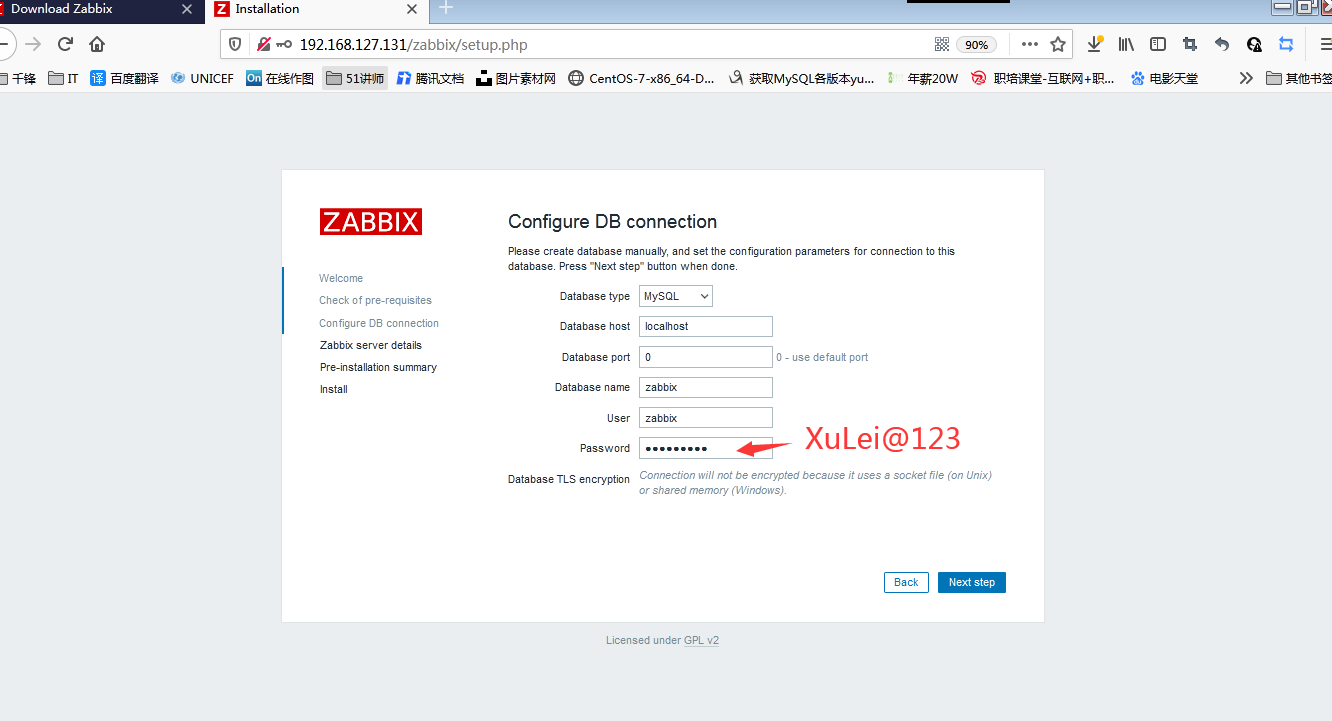Select the Installation tab

pos(316,9)
